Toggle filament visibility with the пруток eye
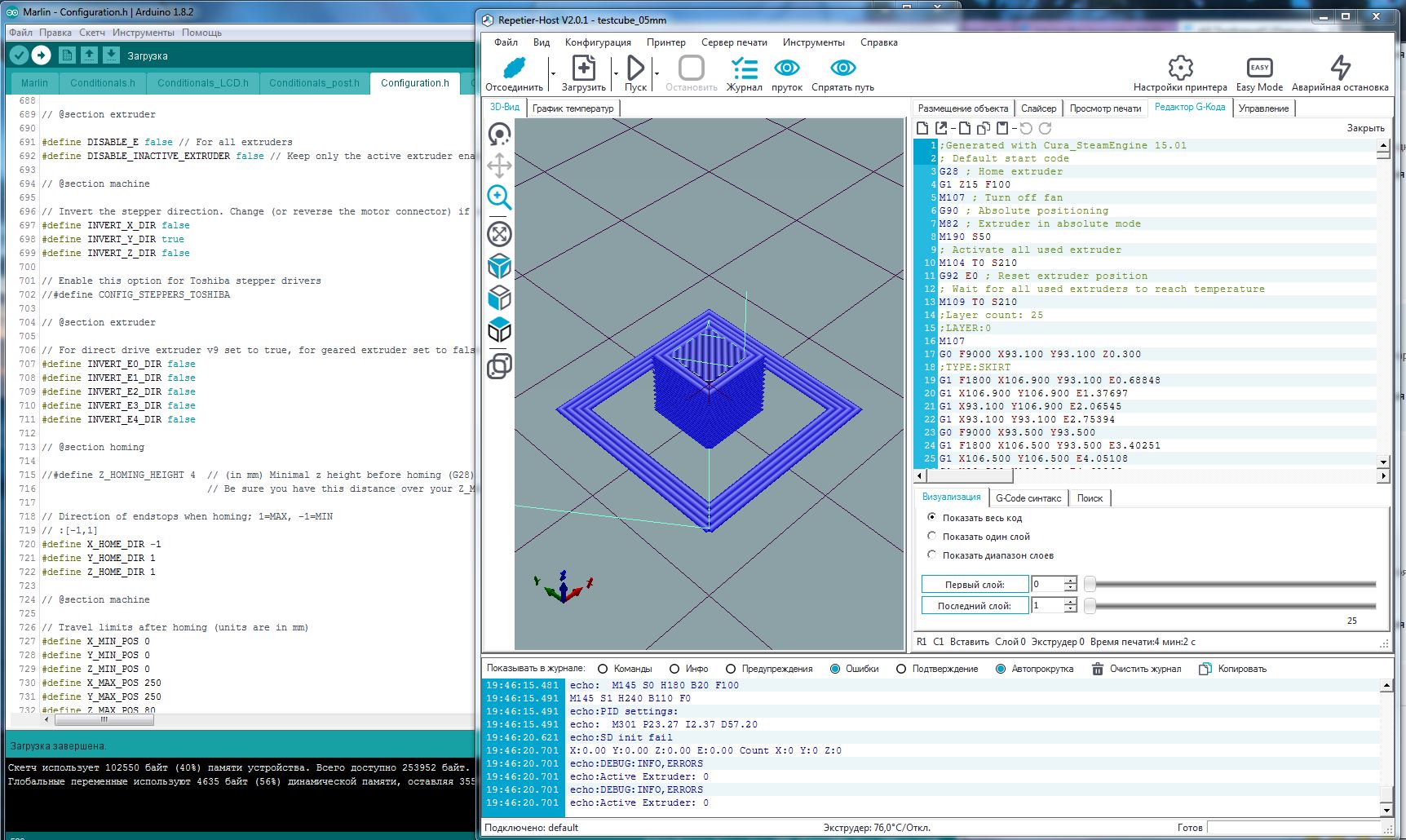The image size is (1406, 840). tap(787, 68)
